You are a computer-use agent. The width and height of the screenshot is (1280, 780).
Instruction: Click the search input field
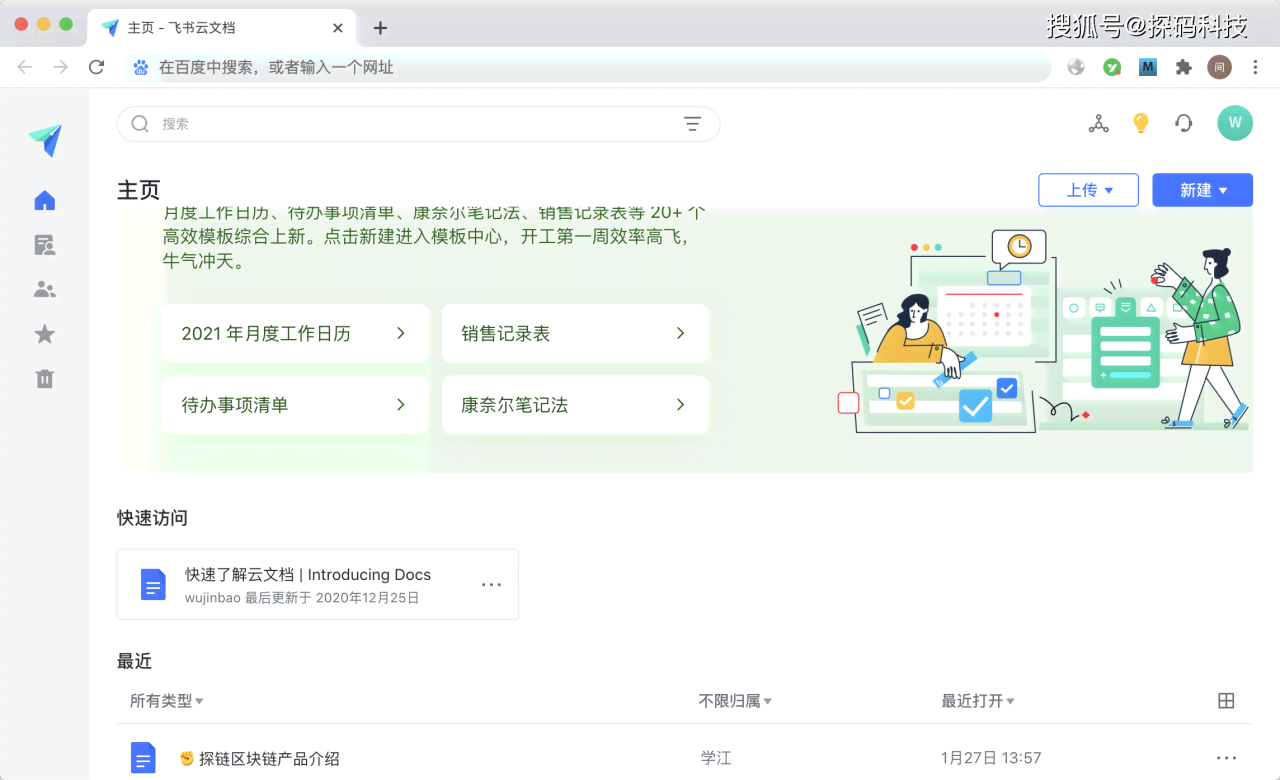tap(400, 123)
